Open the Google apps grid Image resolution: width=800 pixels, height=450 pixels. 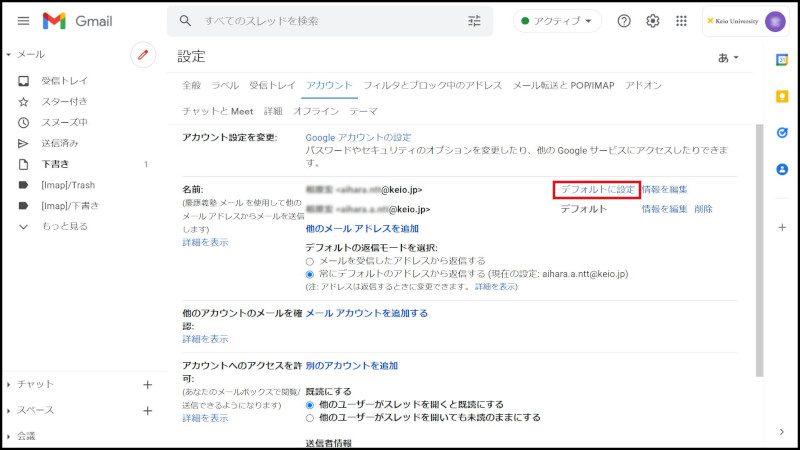[682, 21]
